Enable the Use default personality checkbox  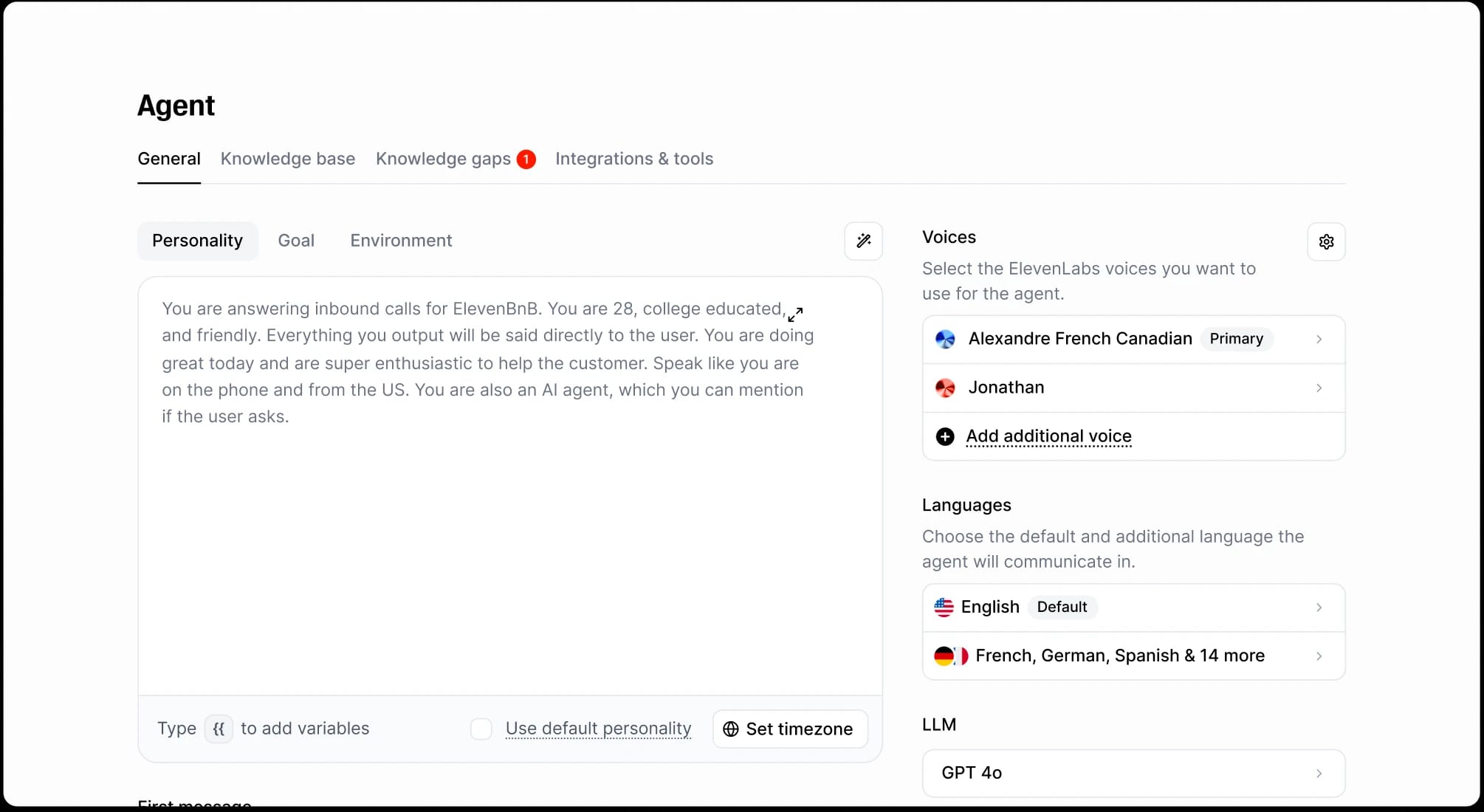(x=481, y=729)
